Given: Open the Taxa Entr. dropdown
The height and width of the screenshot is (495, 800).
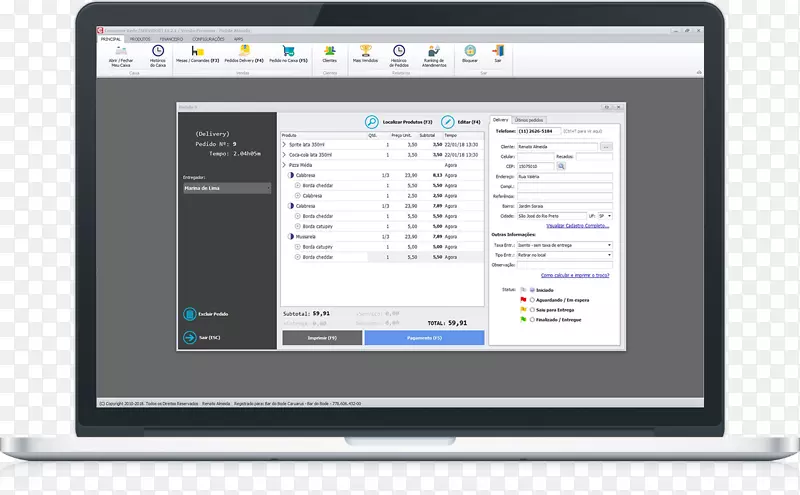Looking at the screenshot, I should point(565,244).
